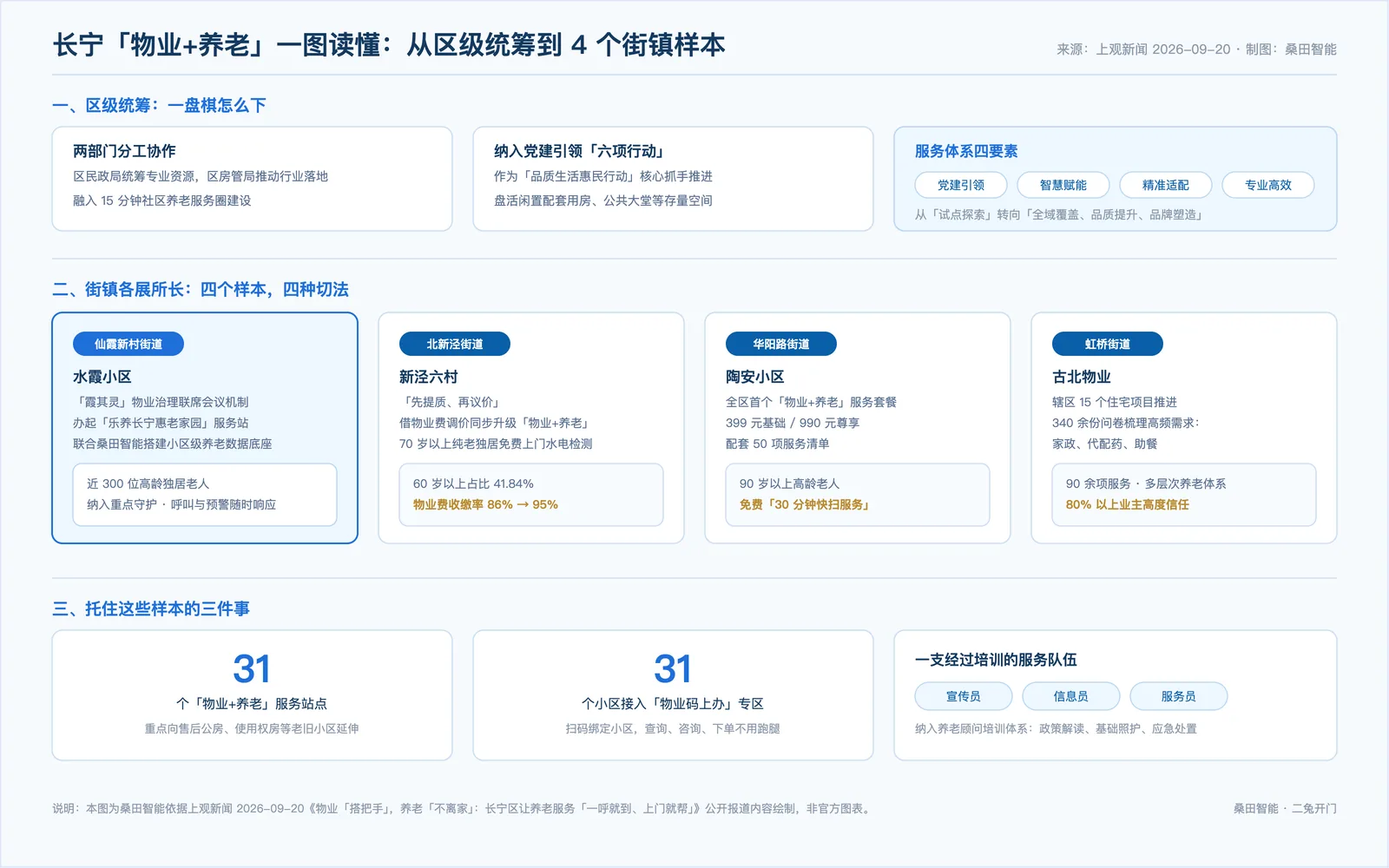The width and height of the screenshot is (1389, 868).
Task: Select the 北新泾街道 badge
Action: (x=455, y=344)
